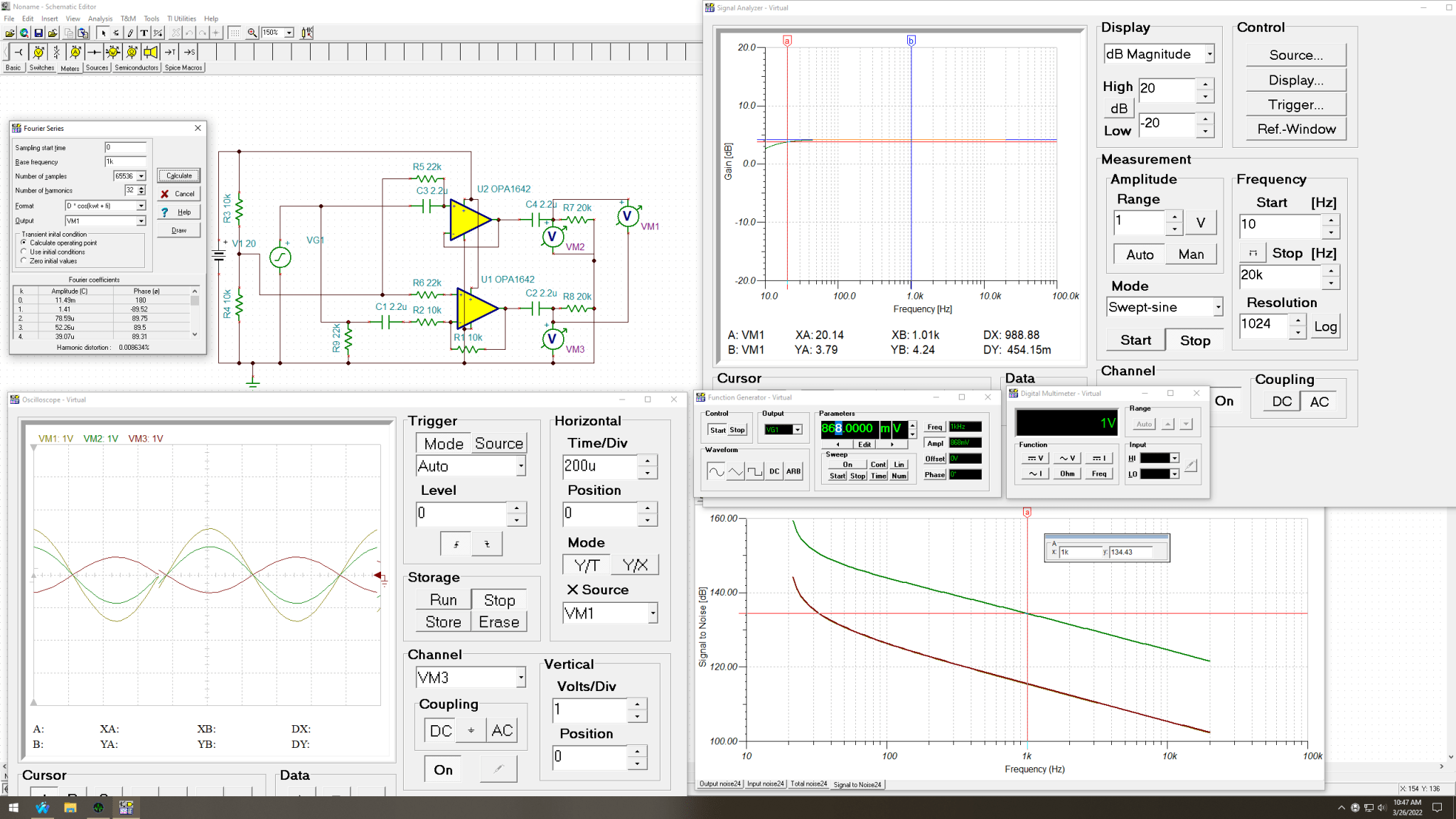Open the TI Utilities menu
Screen dimensions: 1456x819
182,18
